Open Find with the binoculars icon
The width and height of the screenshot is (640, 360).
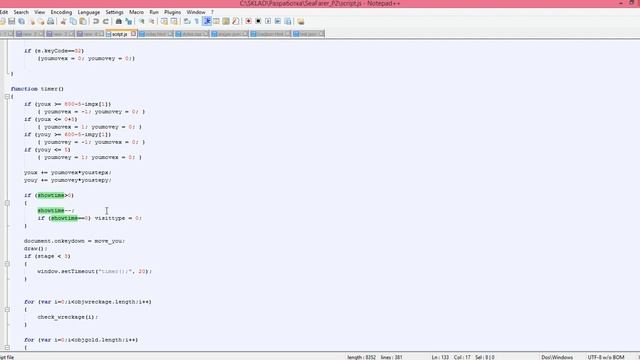point(118,21)
